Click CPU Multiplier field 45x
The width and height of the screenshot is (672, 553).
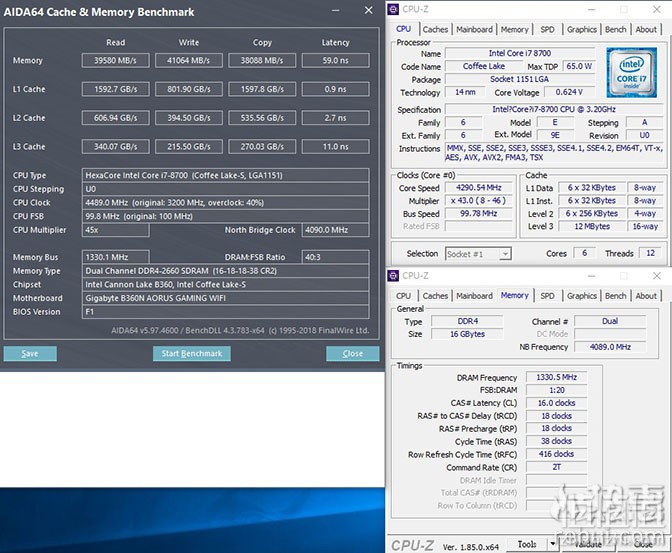tap(116, 230)
